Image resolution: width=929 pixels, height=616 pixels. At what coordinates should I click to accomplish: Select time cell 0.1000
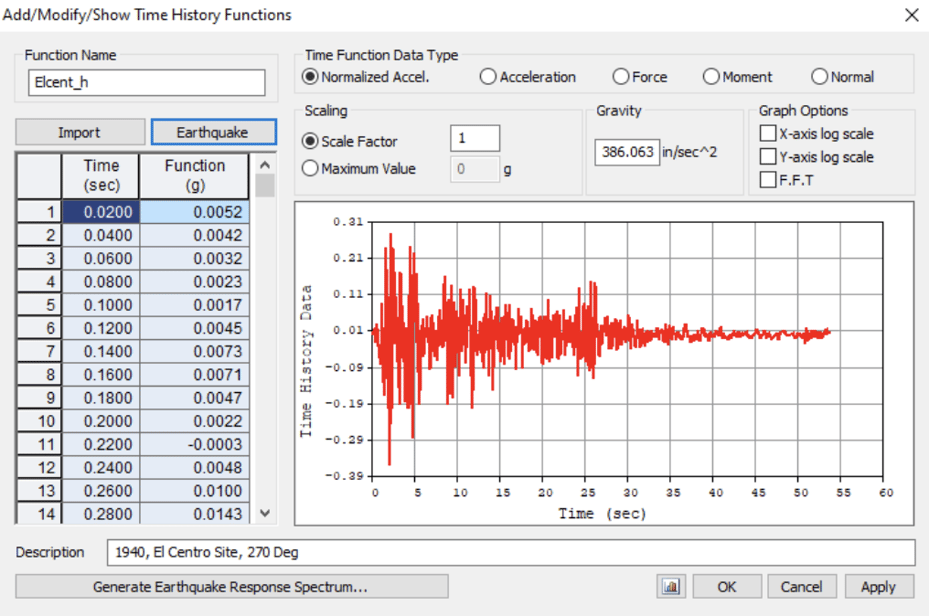tap(101, 305)
